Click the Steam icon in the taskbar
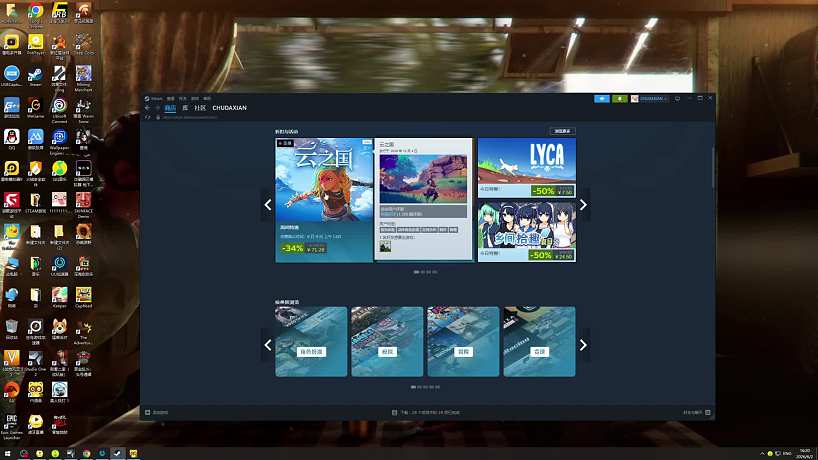Viewport: 818px width, 460px height. pyautogui.click(x=117, y=454)
